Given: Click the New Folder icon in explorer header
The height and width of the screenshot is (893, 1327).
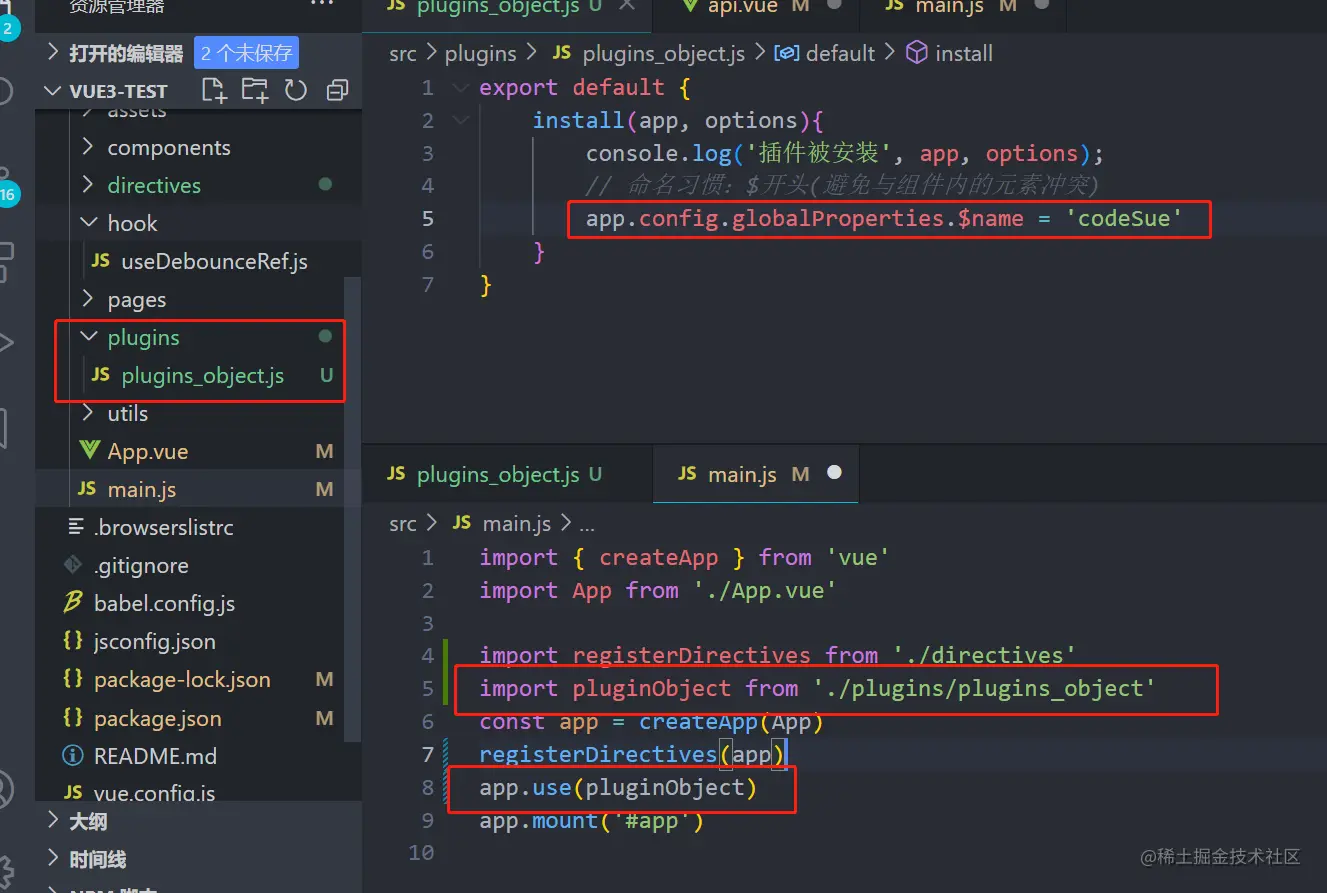Looking at the screenshot, I should (x=255, y=91).
